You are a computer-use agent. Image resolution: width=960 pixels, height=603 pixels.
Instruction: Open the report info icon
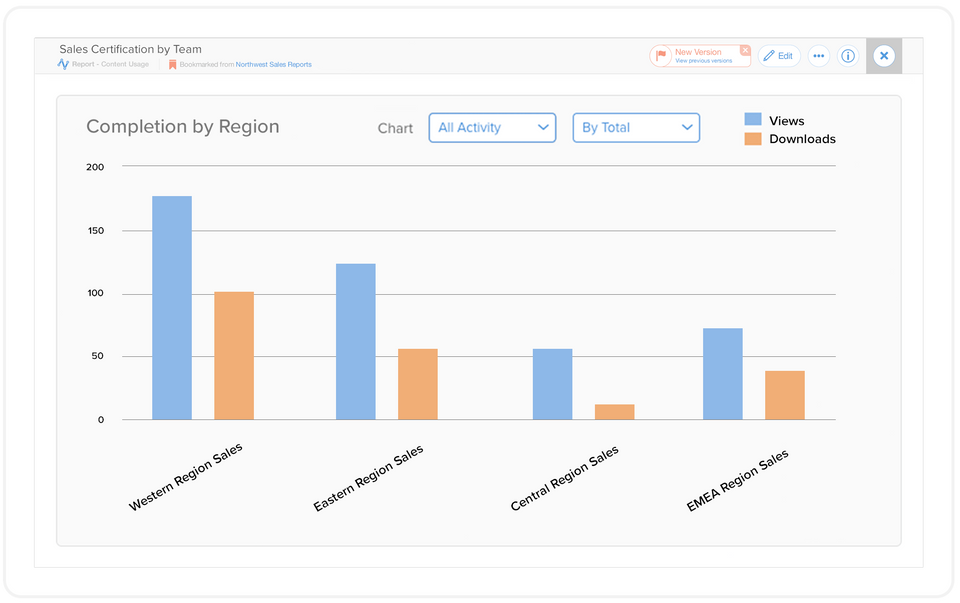coord(848,56)
